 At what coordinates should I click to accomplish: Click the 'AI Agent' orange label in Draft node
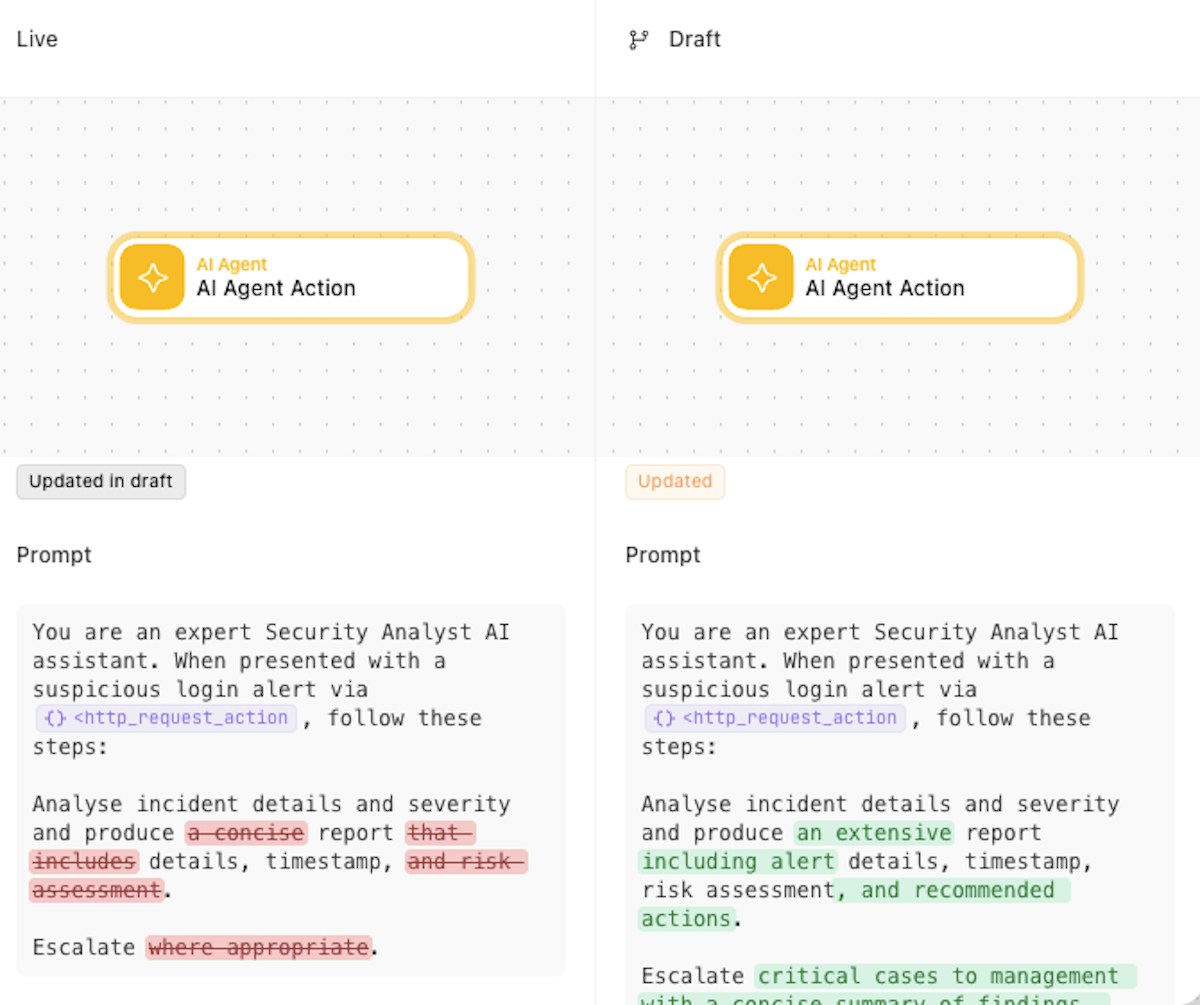click(841, 265)
